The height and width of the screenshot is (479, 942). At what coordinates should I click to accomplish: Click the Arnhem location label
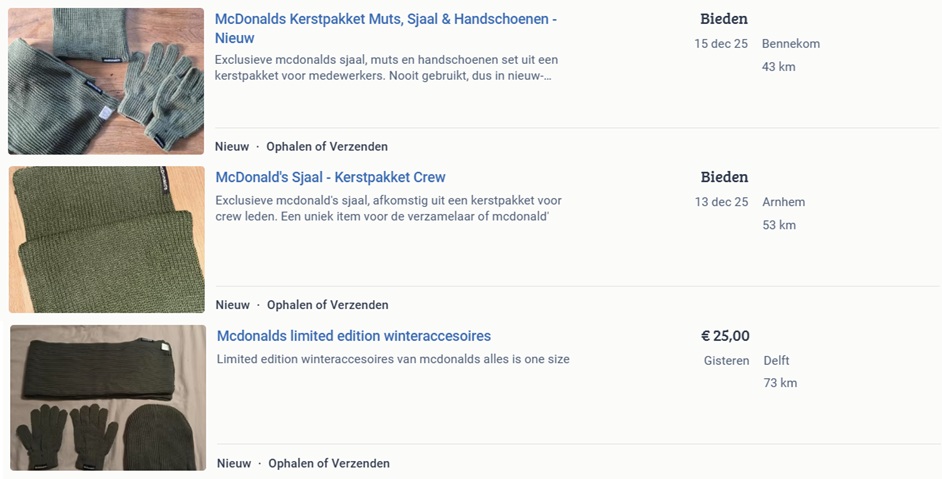783,202
